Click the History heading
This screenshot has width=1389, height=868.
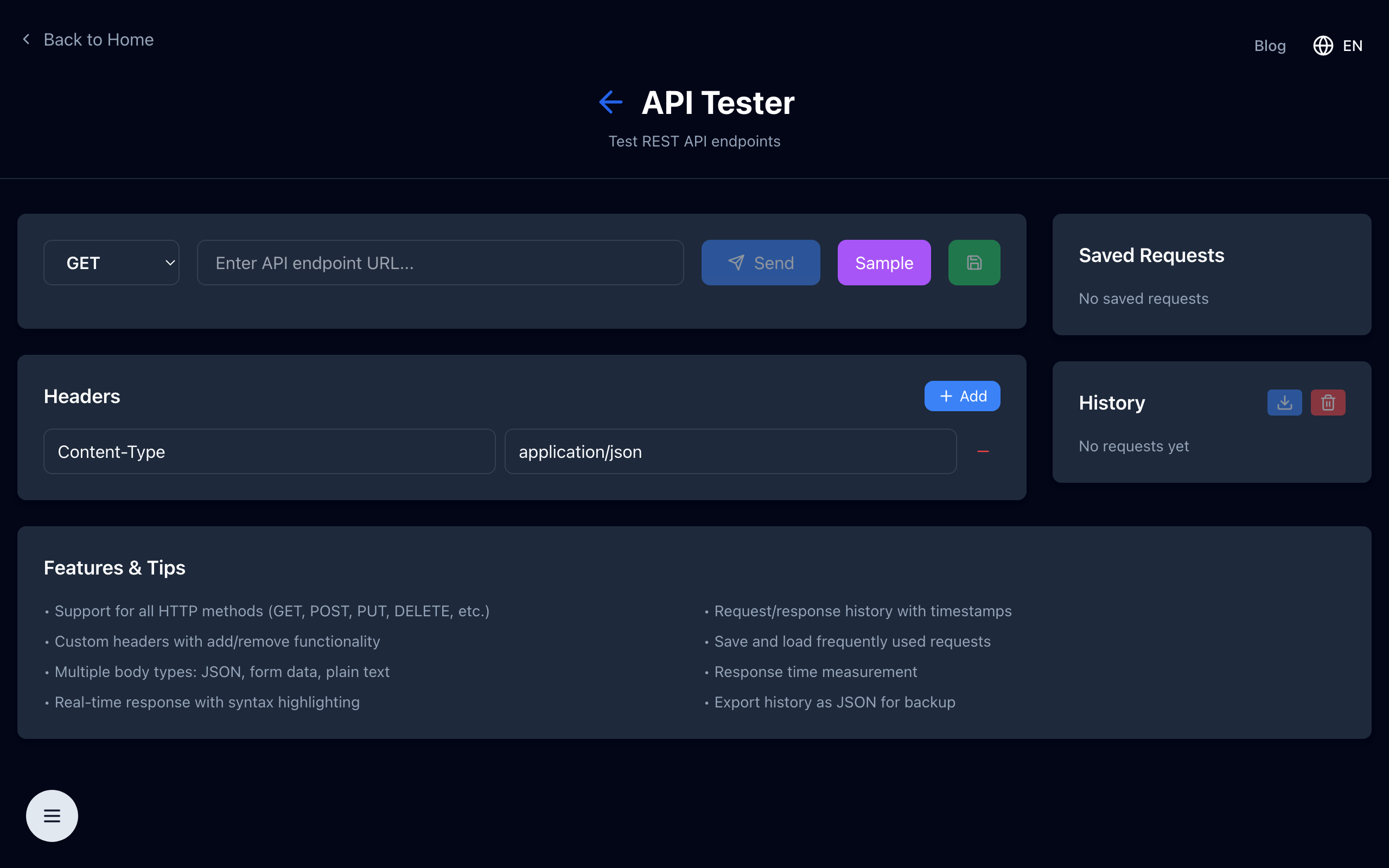click(1112, 403)
